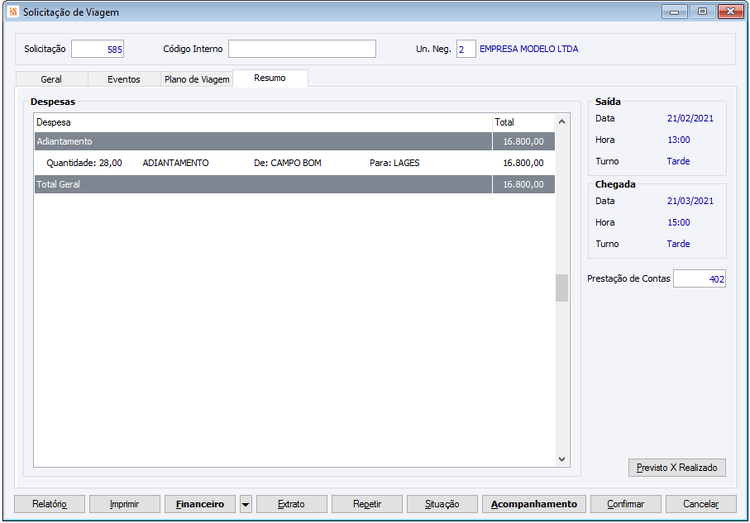
Task: Click the Total column header
Action: (524, 122)
